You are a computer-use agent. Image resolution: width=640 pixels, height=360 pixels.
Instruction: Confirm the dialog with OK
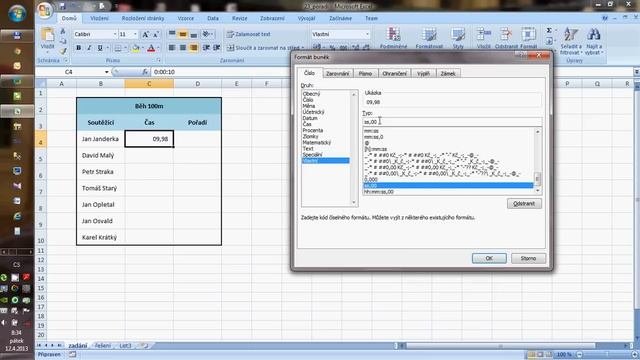489,258
